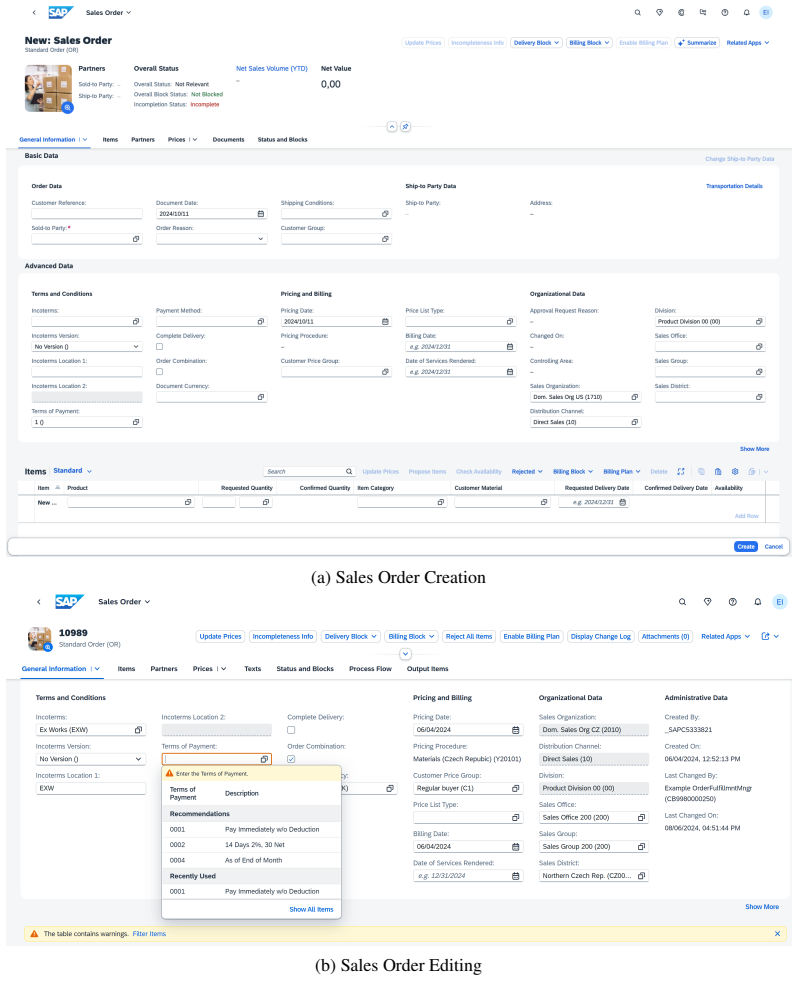The image size is (798, 981).
Task: Click the search icon in the Items table toolbar
Action: (x=349, y=472)
